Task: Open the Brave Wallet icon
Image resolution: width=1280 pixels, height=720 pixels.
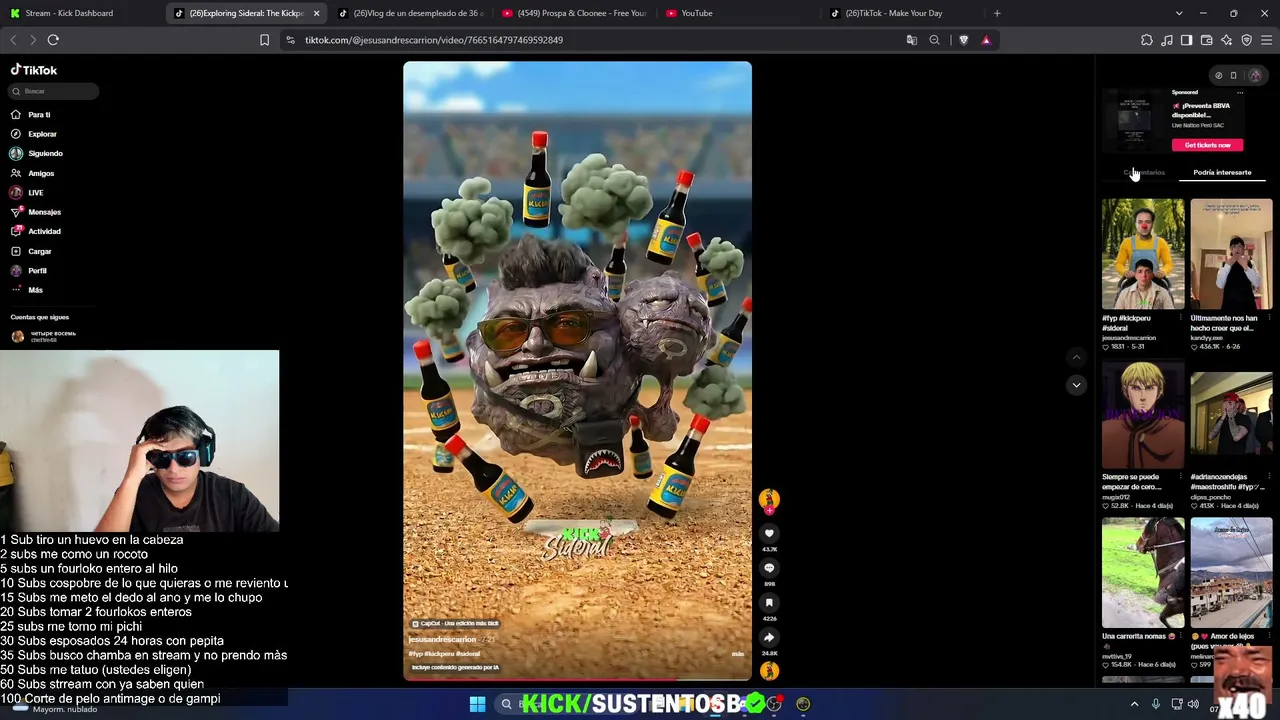Action: 1207,40
